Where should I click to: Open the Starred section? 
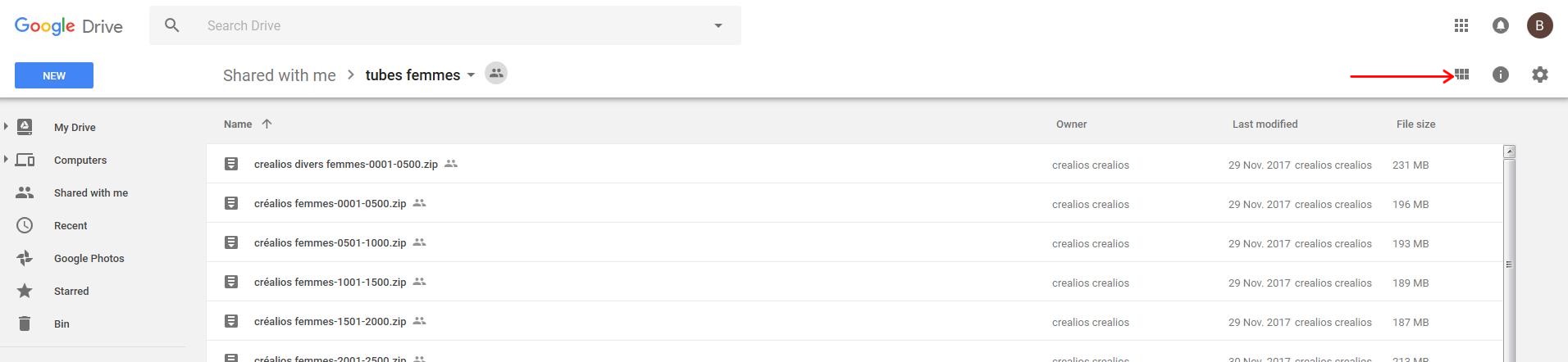pyautogui.click(x=71, y=291)
